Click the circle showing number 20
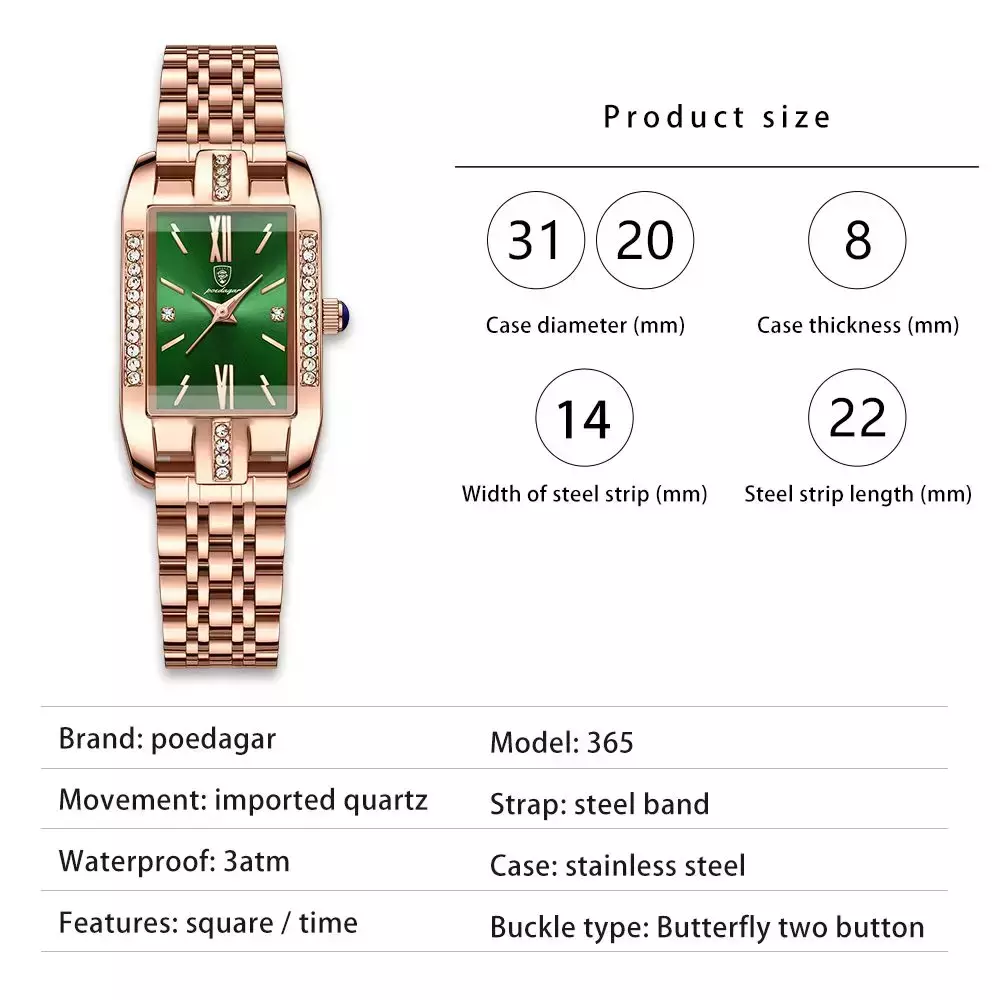 point(645,241)
